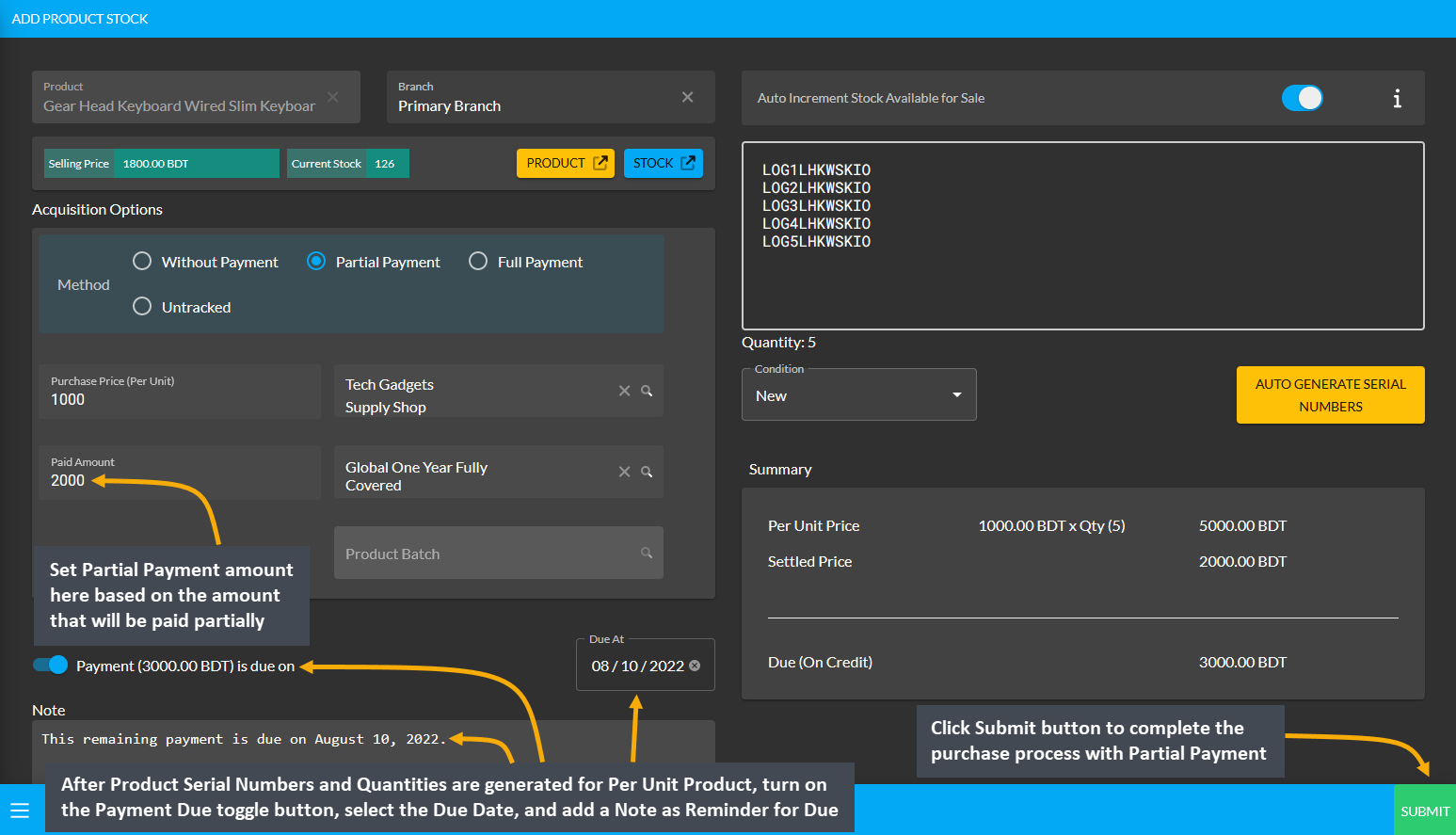Select Full Payment method
This screenshot has width=1456, height=835.
pos(478,261)
